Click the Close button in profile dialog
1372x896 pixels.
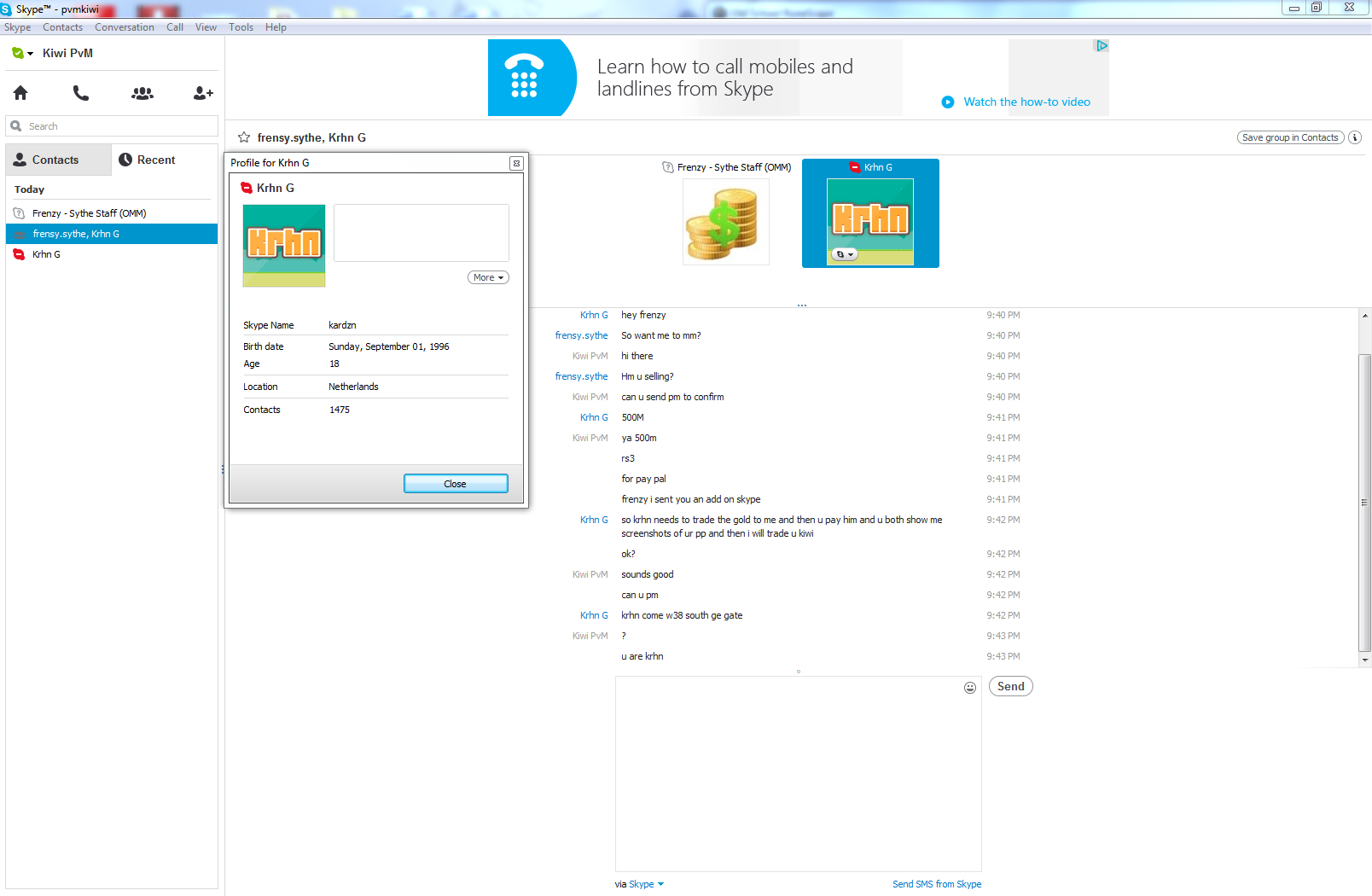[456, 484]
